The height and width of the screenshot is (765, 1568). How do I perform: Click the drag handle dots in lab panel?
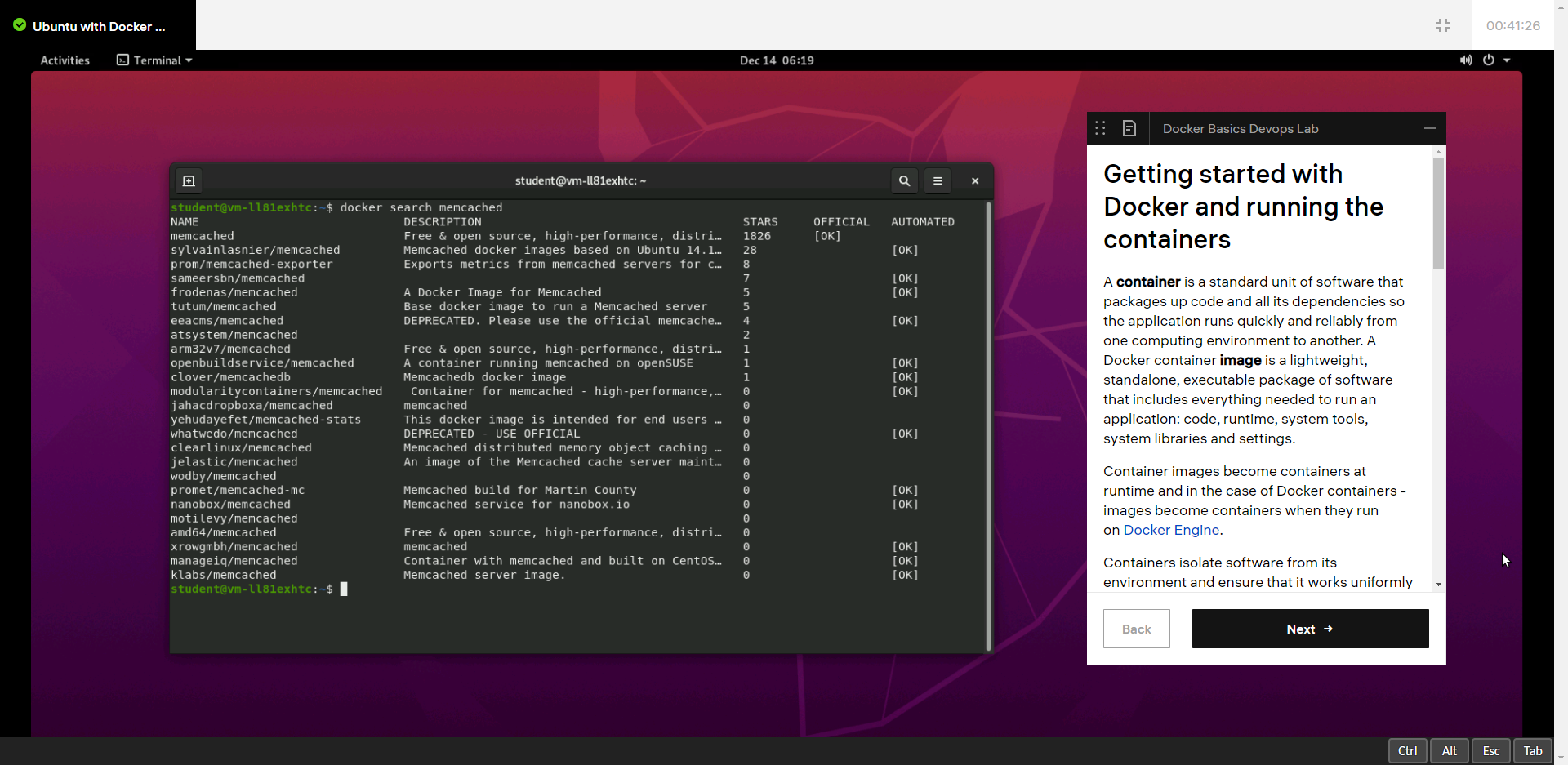coord(1100,128)
